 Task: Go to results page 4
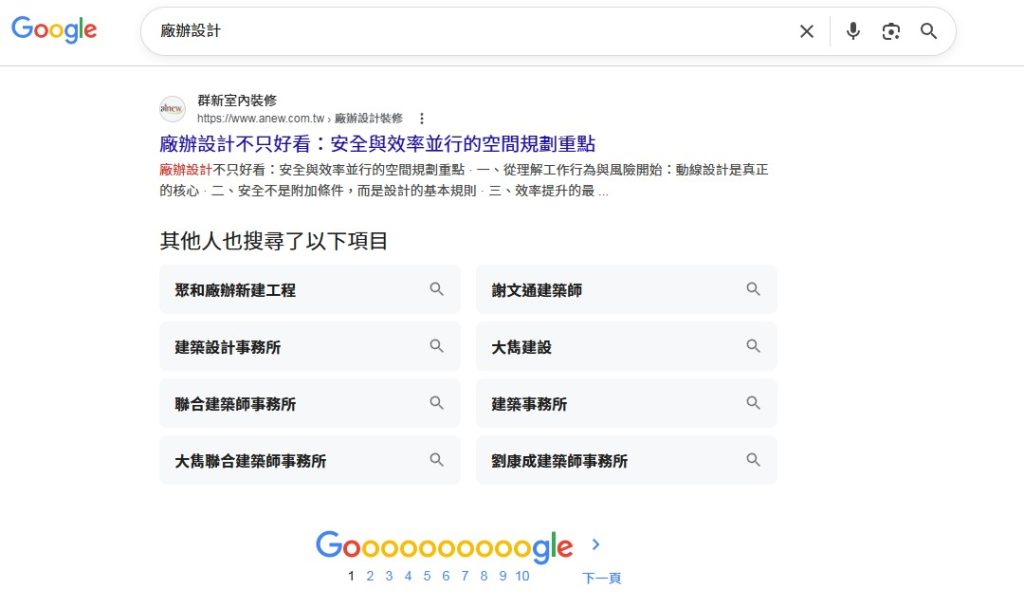click(x=408, y=576)
